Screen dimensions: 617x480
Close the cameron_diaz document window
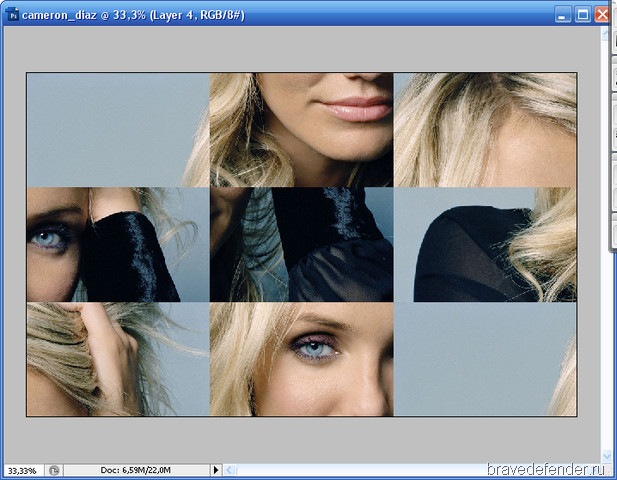point(602,15)
